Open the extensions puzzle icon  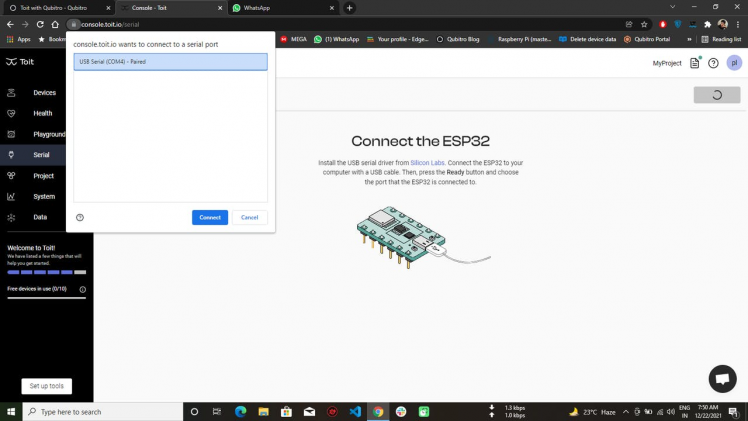707,24
